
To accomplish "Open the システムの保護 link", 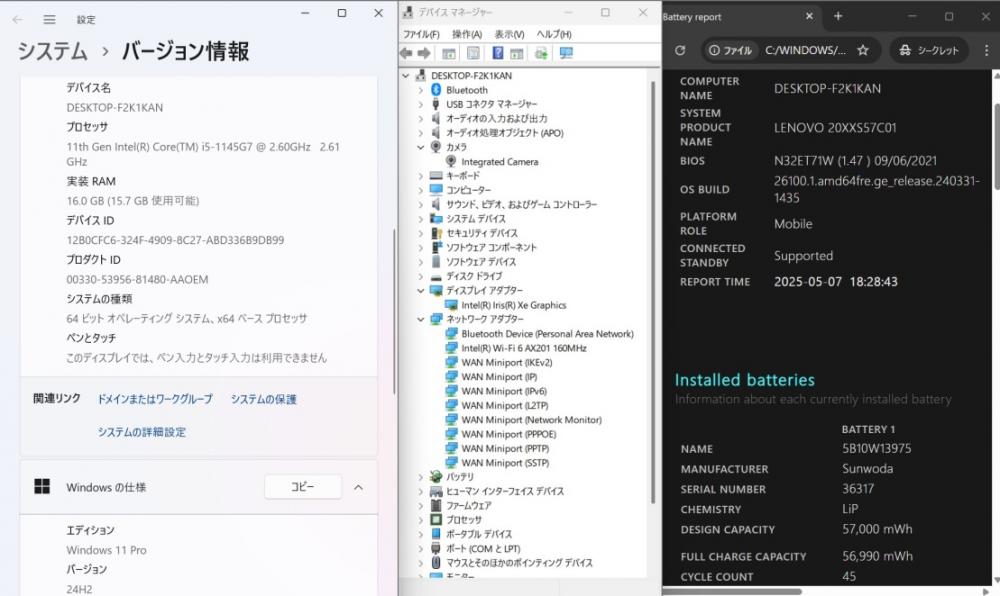I will [x=263, y=399].
